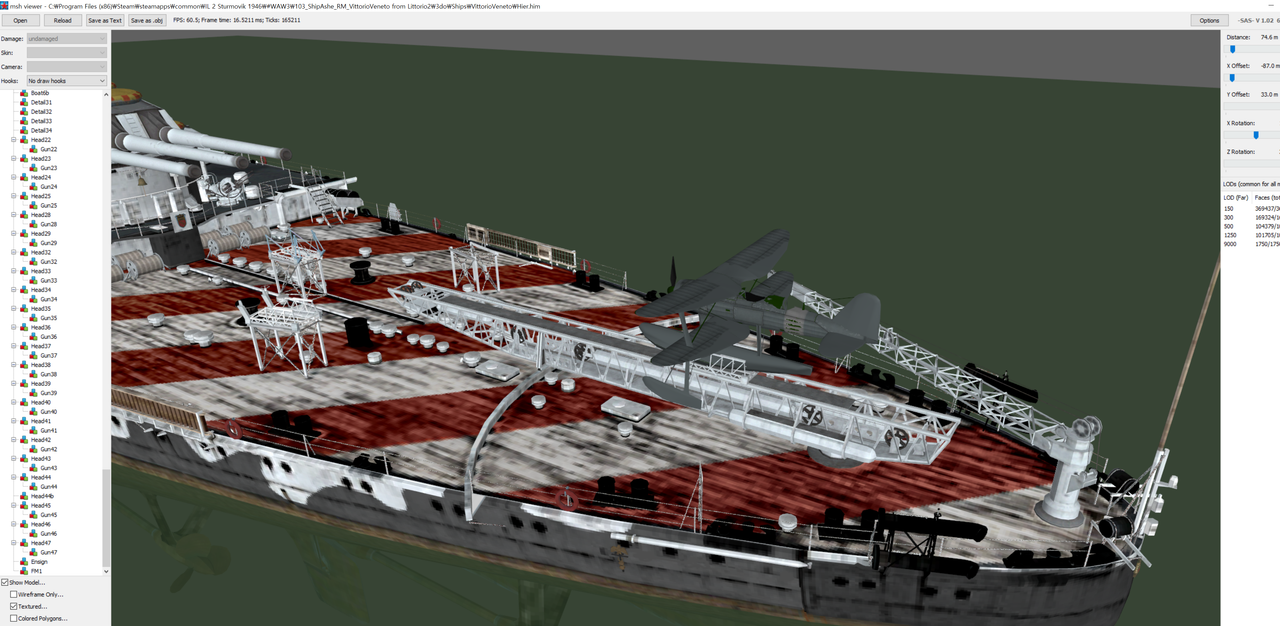The height and width of the screenshot is (626, 1280).
Task: Collapse the Head23 tree node
Action: 14,158
